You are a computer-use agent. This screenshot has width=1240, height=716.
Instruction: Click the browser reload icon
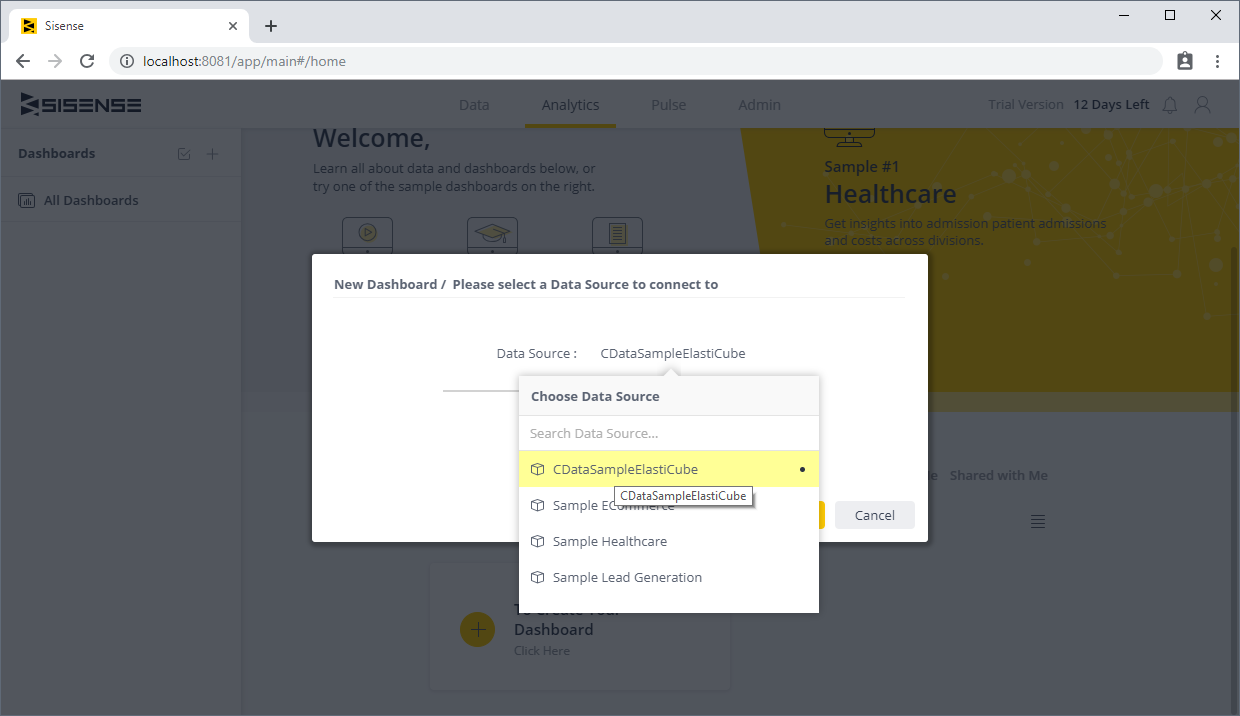coord(87,61)
